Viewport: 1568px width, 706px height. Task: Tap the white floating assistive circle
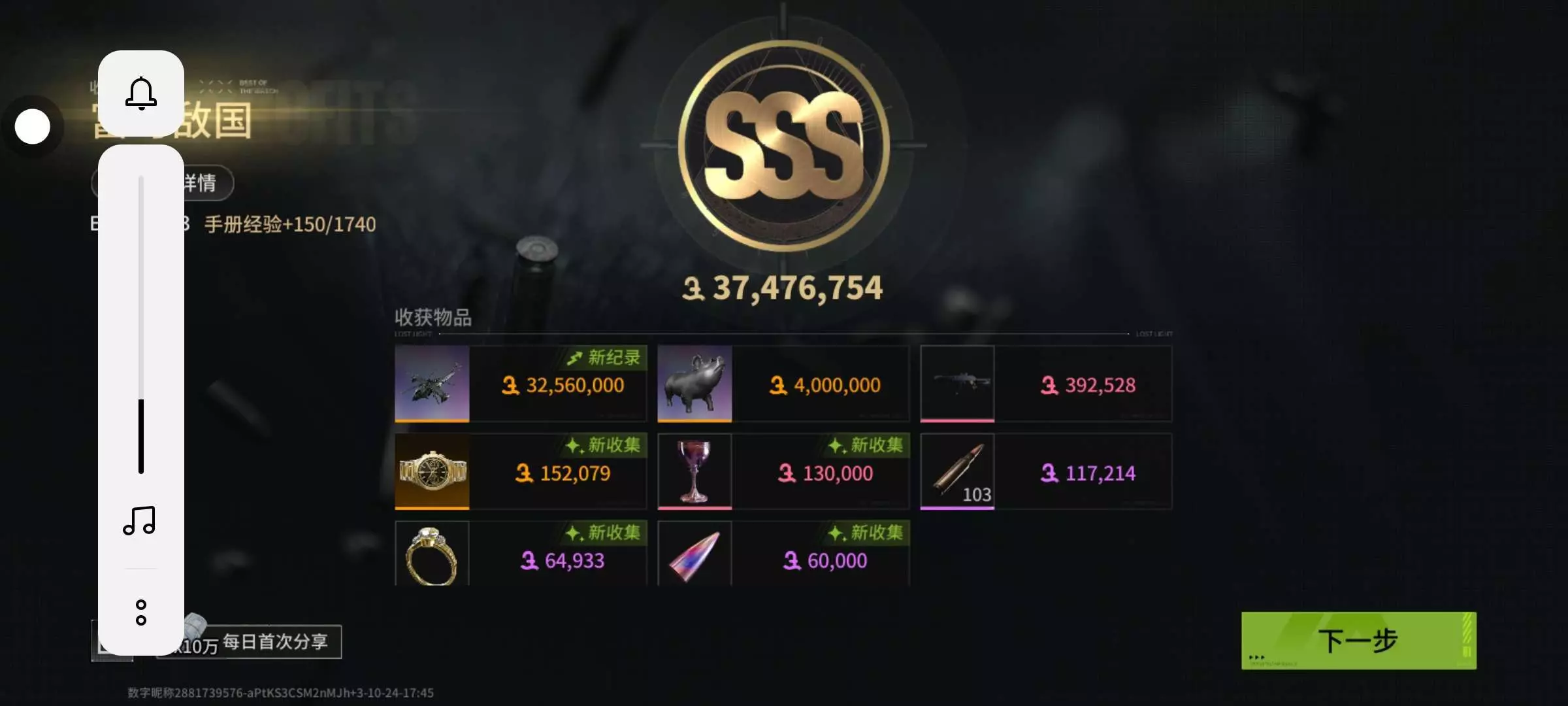[x=33, y=126]
